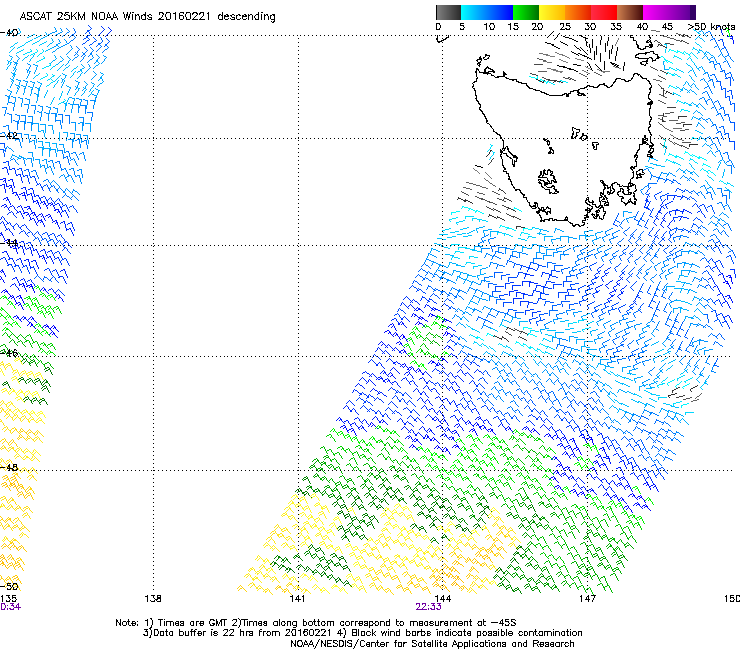Viewport: 740px width, 650px height.
Task: Click the '>50 knots' legend label
Action: coord(711,27)
